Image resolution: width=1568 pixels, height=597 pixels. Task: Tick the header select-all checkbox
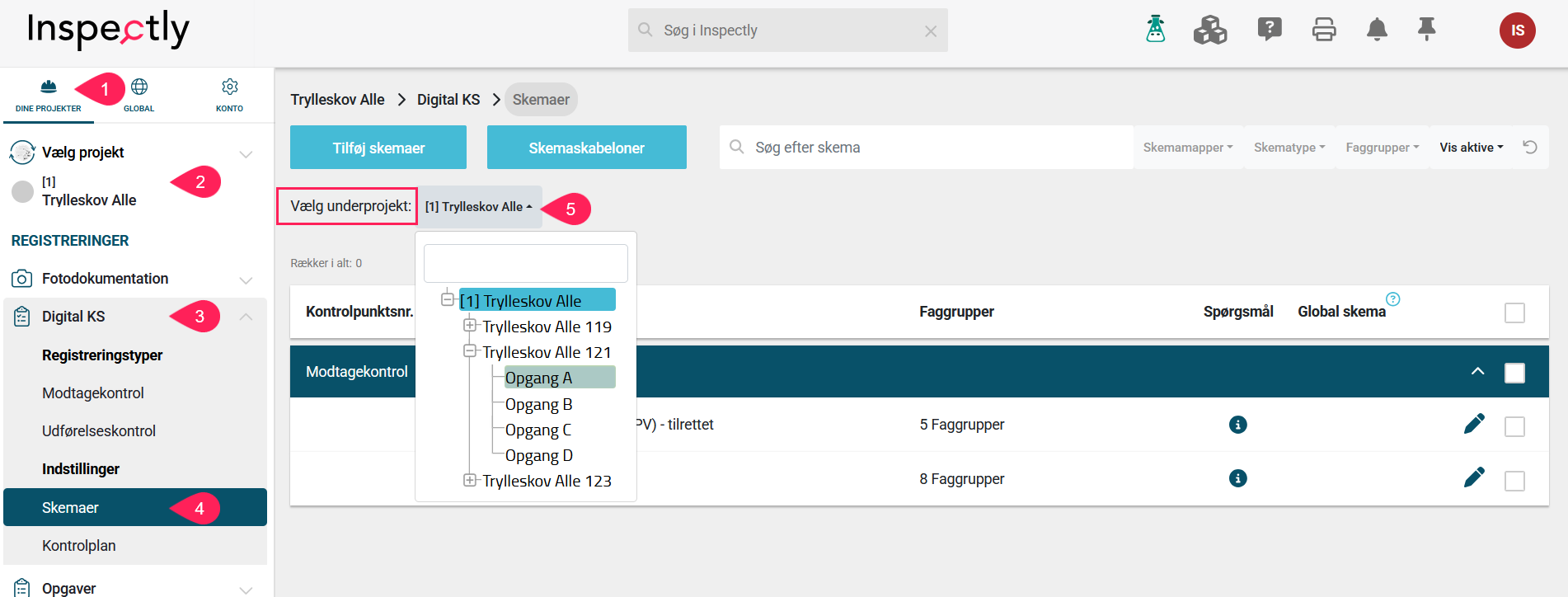pos(1514,313)
